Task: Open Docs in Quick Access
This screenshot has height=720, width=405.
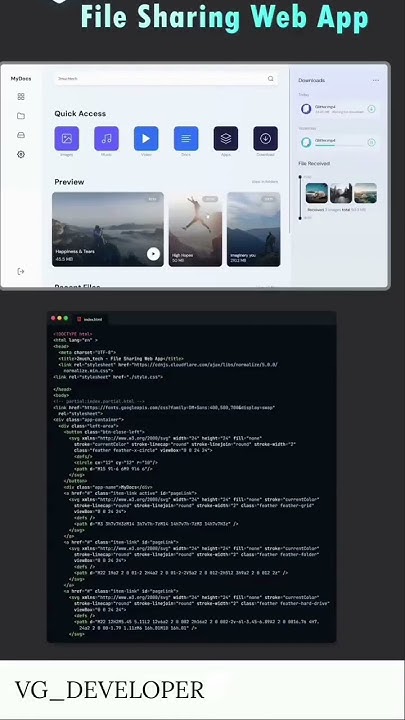Action: pos(186,138)
